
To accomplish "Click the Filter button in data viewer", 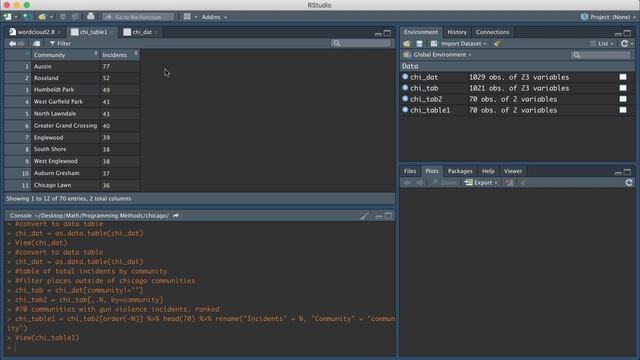I will click(60, 43).
